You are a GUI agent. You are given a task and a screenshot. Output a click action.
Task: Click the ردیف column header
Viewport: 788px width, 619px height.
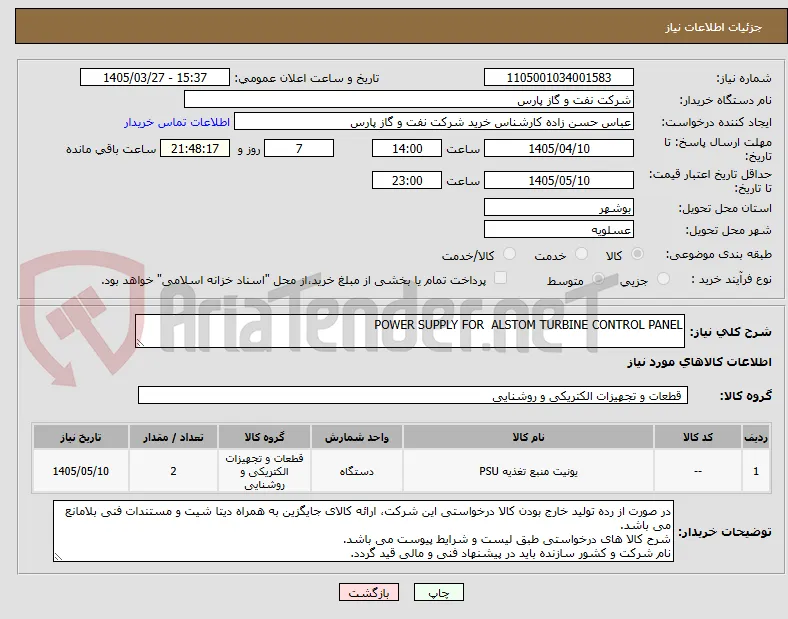(756, 437)
